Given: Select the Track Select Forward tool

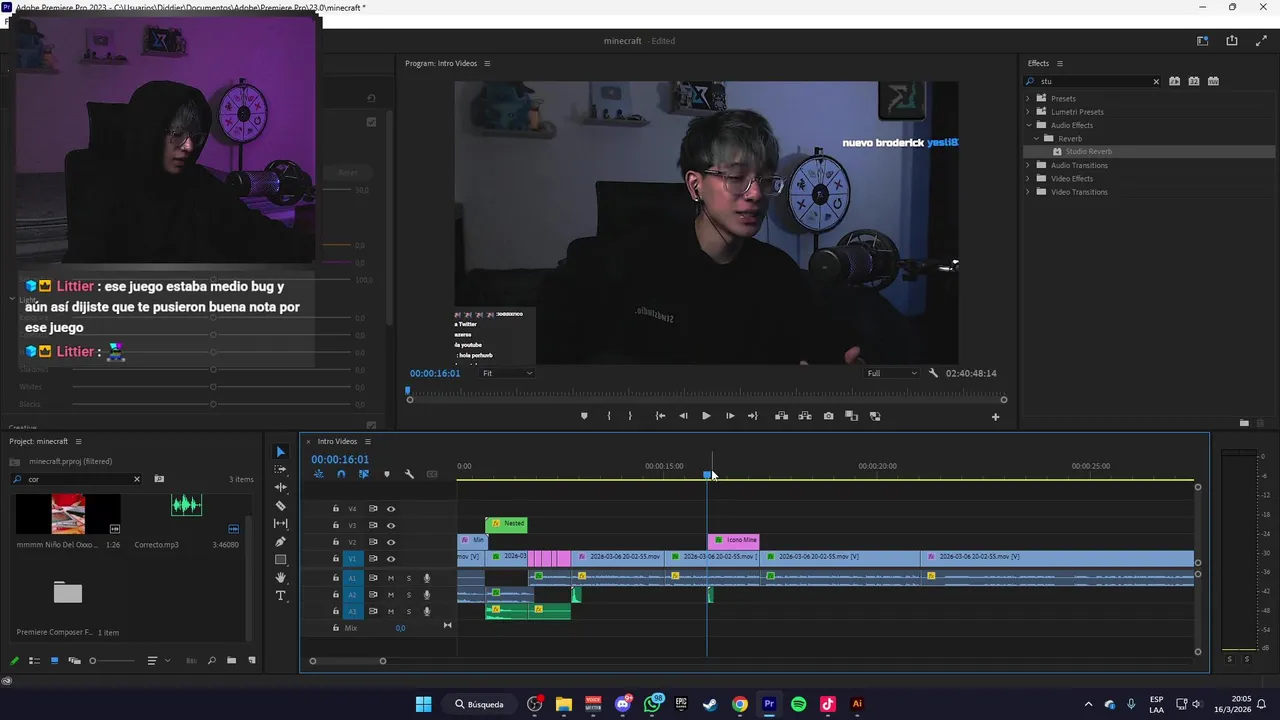Looking at the screenshot, I should pyautogui.click(x=280, y=469).
